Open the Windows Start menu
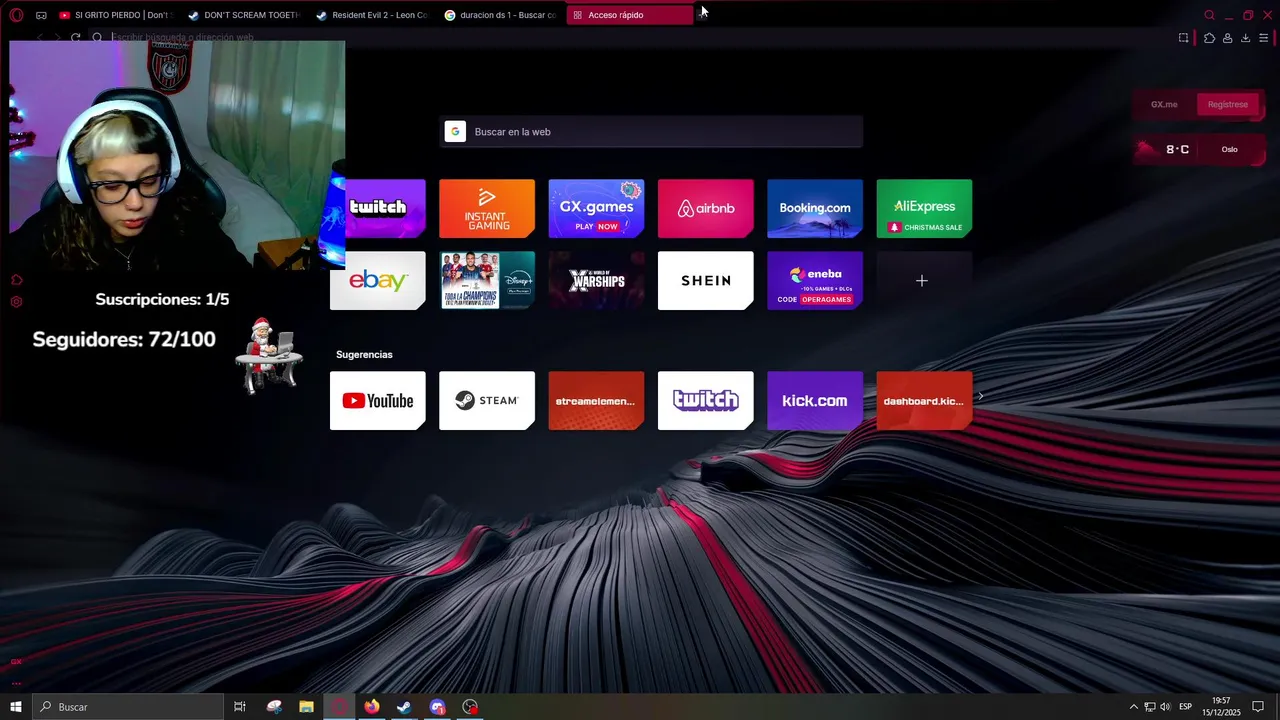 [x=15, y=707]
